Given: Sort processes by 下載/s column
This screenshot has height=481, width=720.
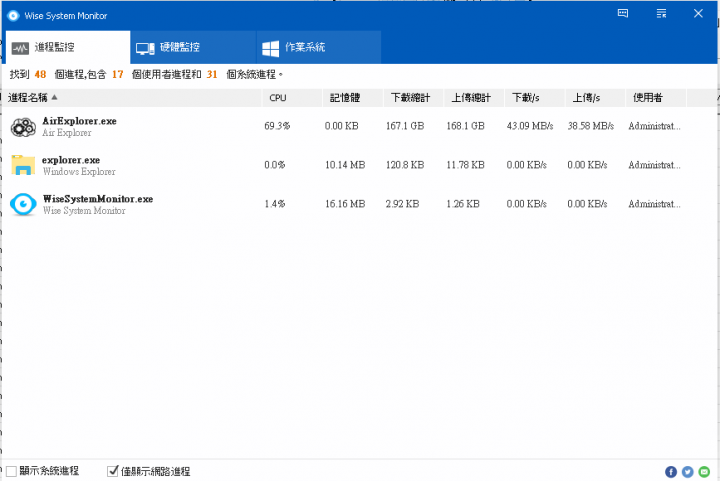Looking at the screenshot, I should 534,98.
